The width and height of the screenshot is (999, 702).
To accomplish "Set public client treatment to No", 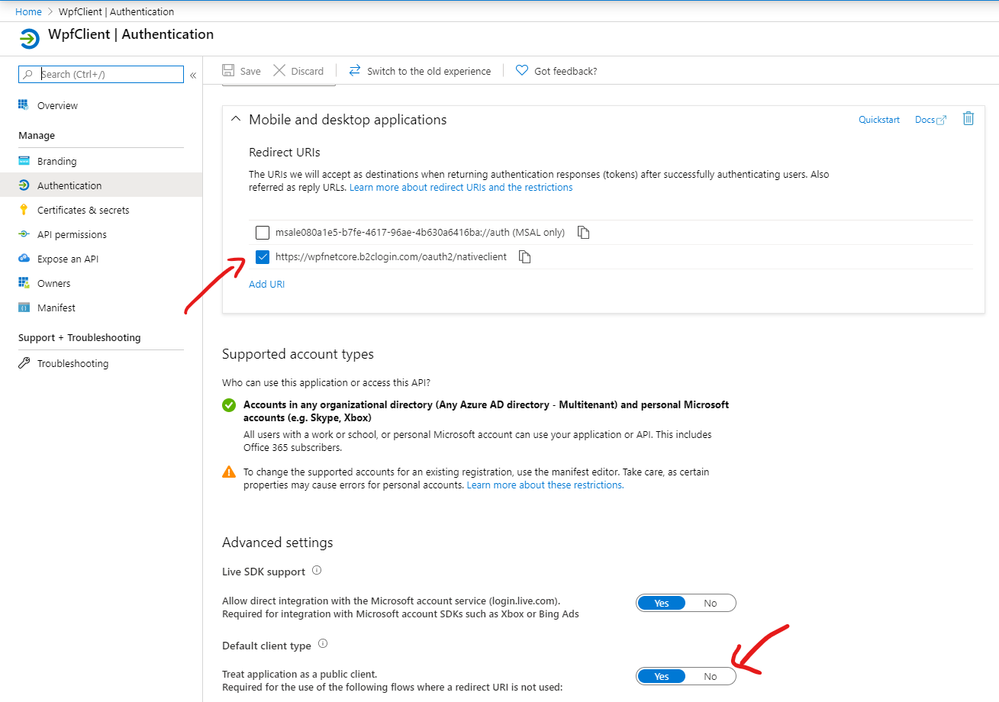I will (x=710, y=677).
